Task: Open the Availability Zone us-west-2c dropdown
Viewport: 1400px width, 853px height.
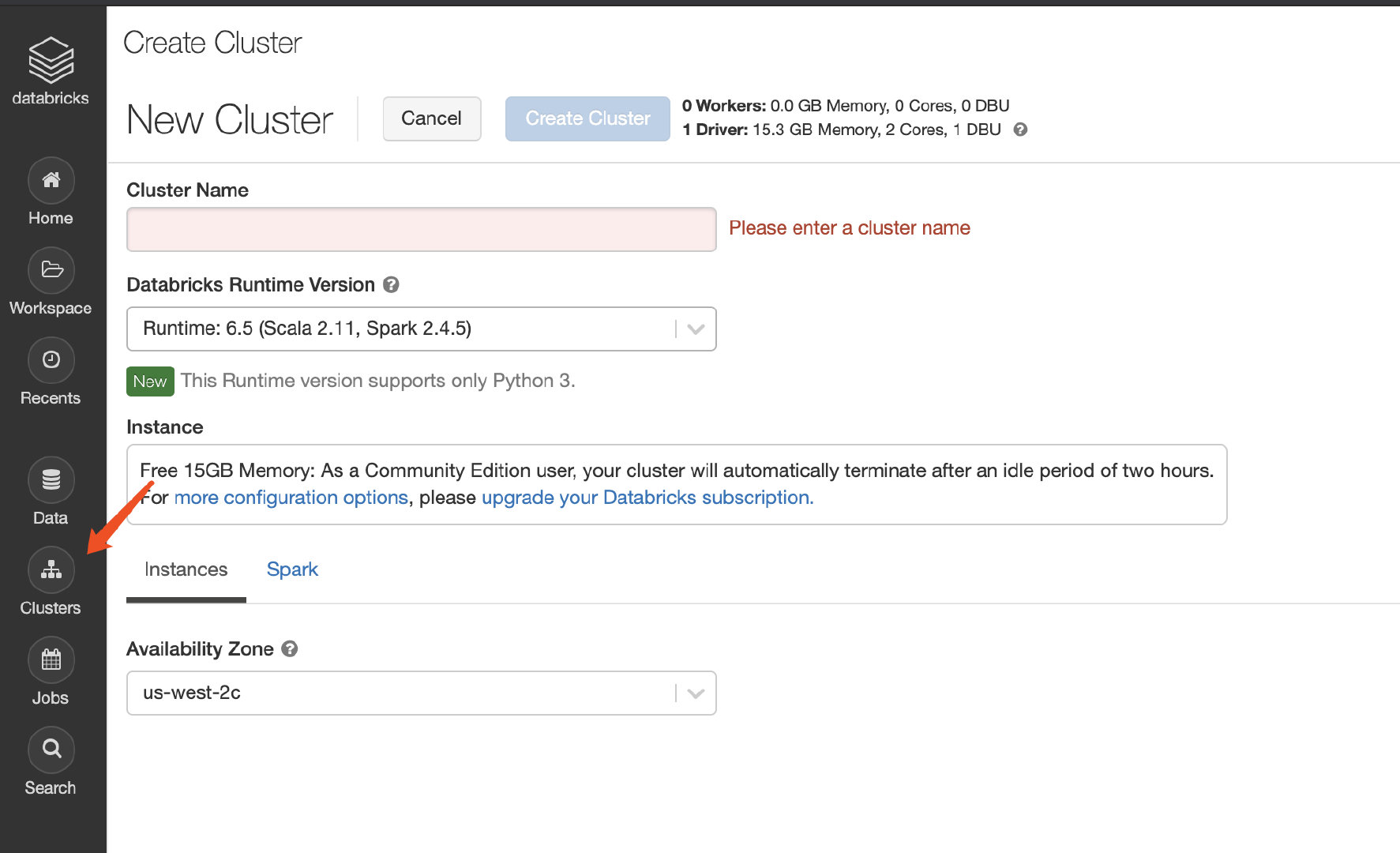Action: pyautogui.click(x=422, y=693)
